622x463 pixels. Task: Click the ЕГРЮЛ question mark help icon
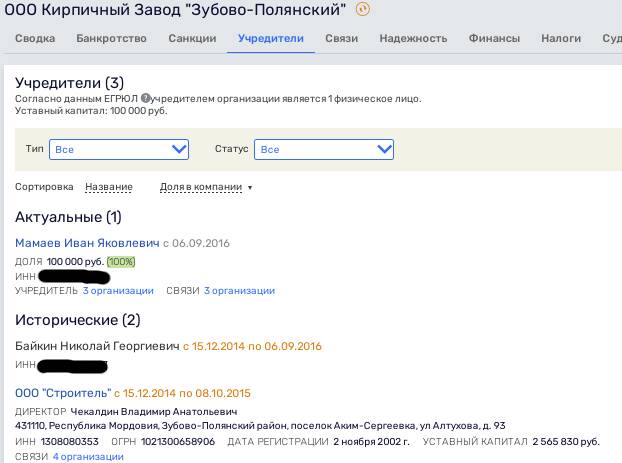click(x=146, y=98)
